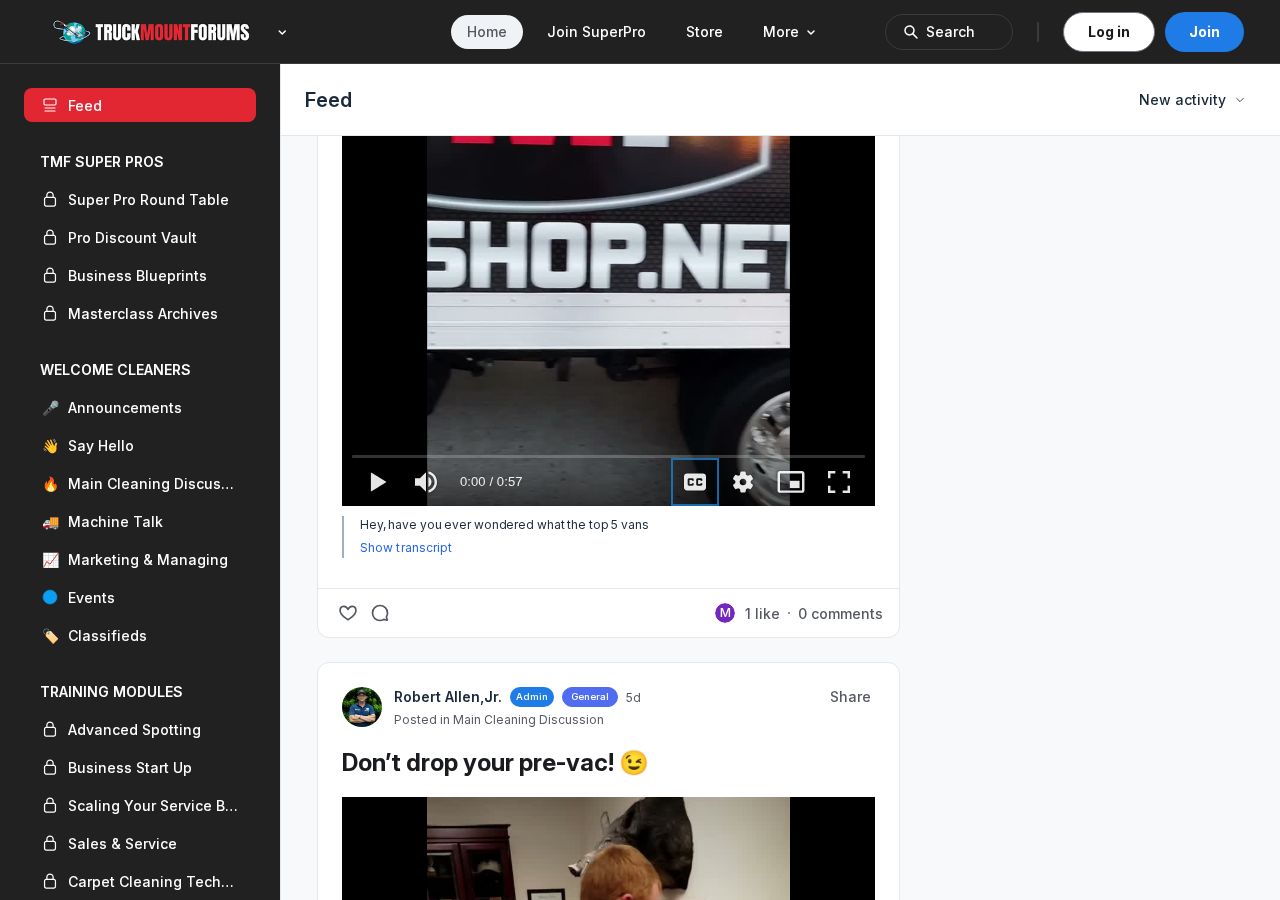Screen dimensions: 1280x900
Task: Select the TMF SUPER PROS section heading
Action: coord(102,162)
